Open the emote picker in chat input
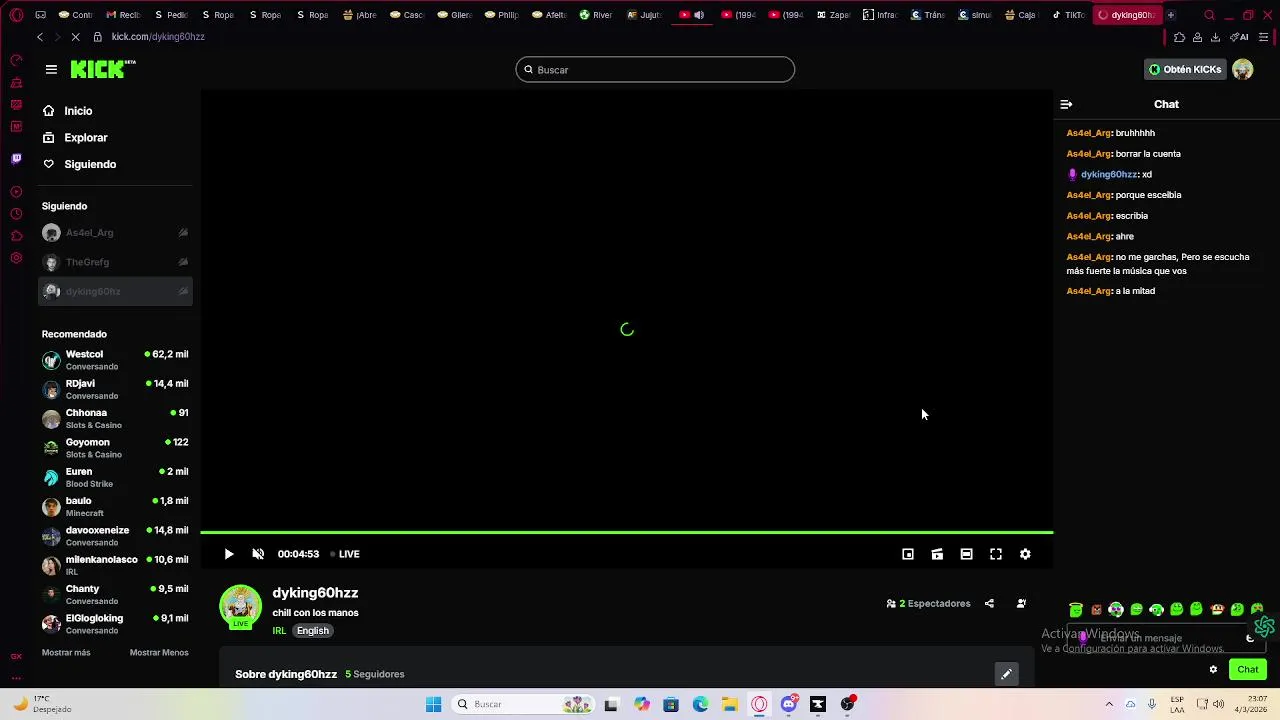 (x=1250, y=638)
